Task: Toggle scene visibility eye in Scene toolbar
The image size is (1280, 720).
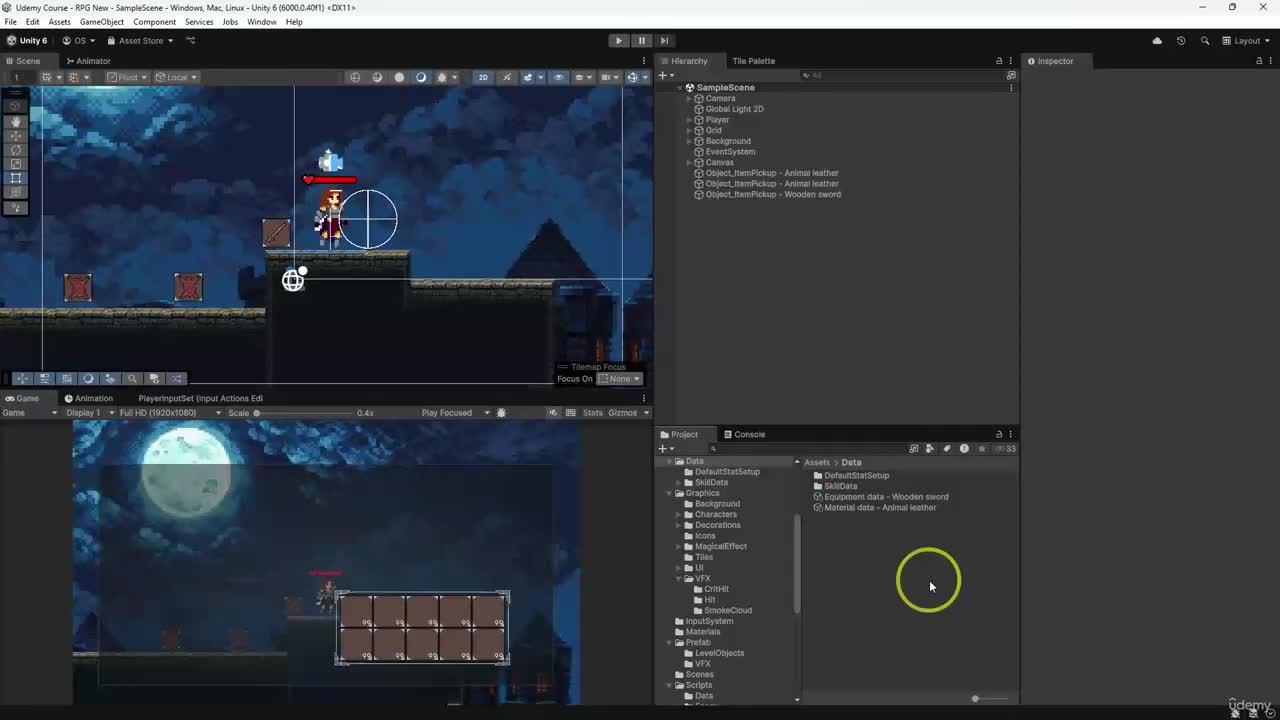Action: pyautogui.click(x=559, y=77)
